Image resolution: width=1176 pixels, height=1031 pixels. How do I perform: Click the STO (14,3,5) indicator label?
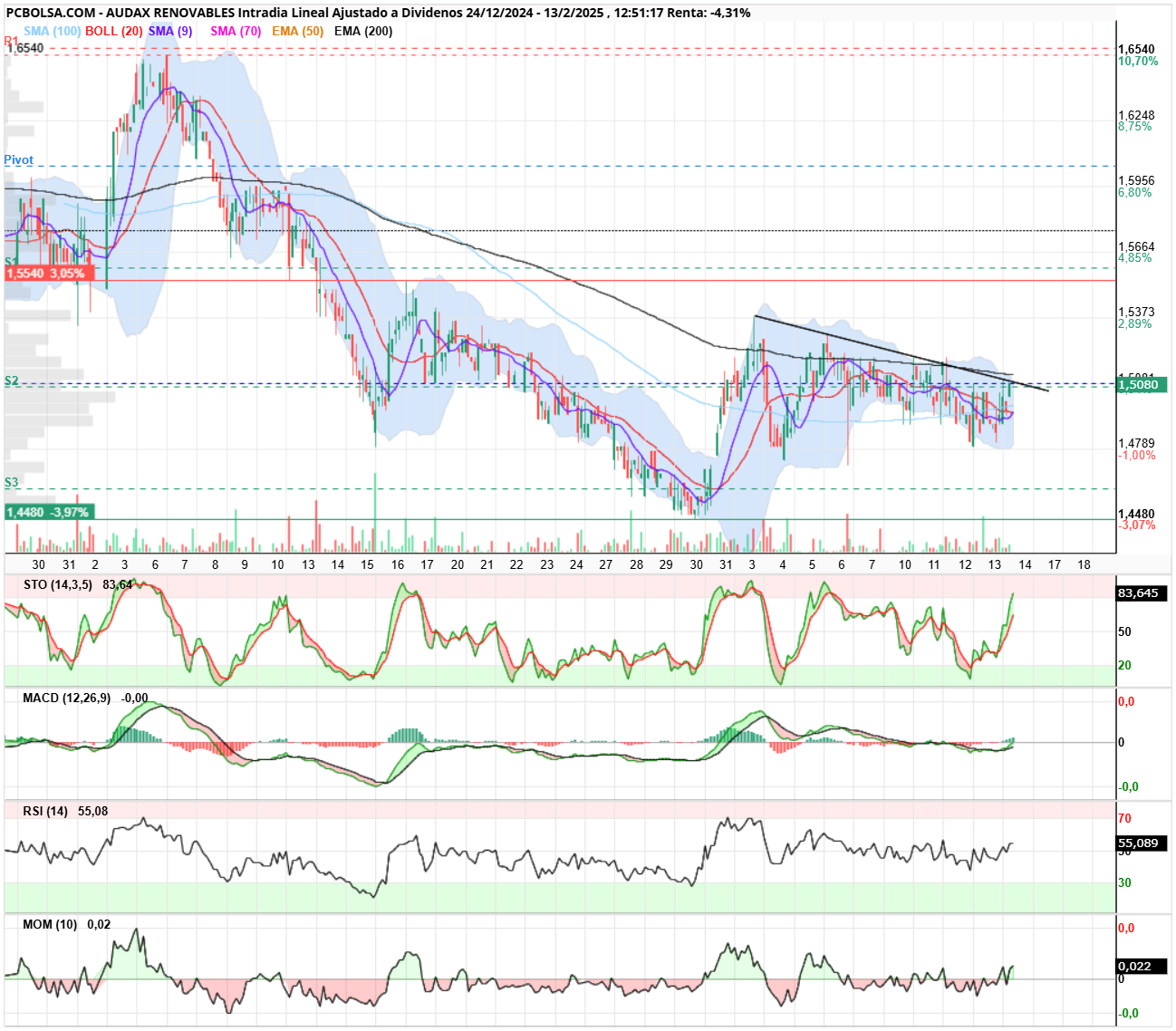[57, 584]
